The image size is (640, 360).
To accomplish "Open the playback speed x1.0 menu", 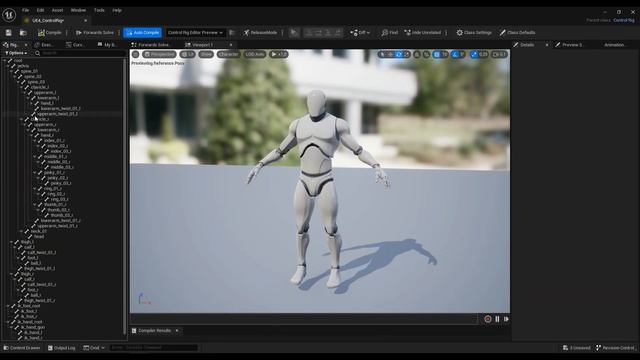I will click(x=279, y=54).
